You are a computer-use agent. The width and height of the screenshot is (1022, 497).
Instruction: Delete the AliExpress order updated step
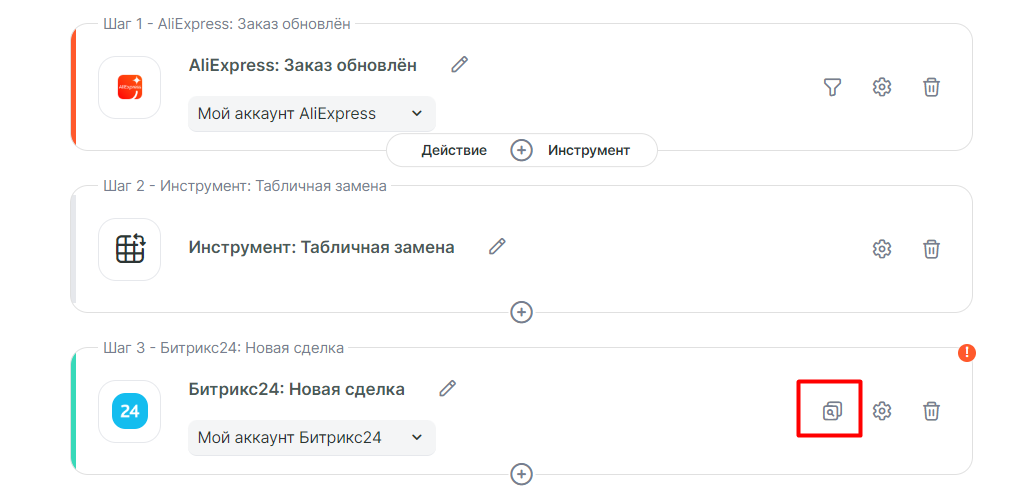(931, 87)
